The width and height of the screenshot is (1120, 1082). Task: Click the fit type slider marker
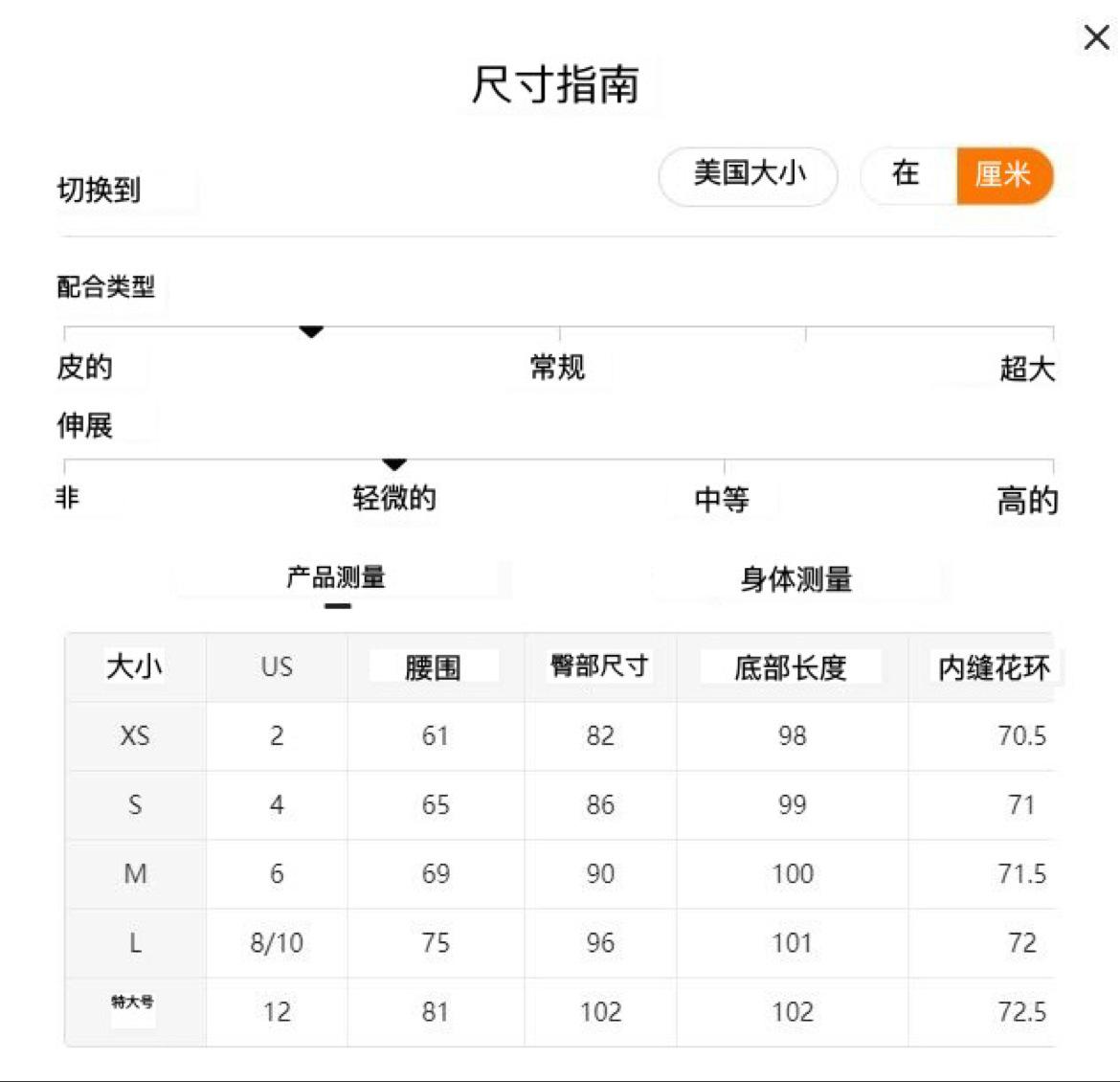[x=311, y=331]
